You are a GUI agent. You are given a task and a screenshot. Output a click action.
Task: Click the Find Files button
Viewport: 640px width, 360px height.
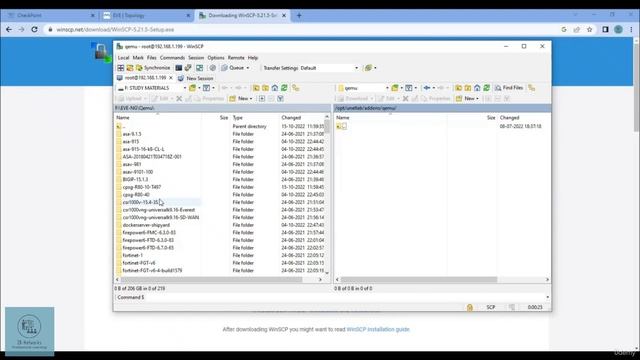[x=509, y=88]
